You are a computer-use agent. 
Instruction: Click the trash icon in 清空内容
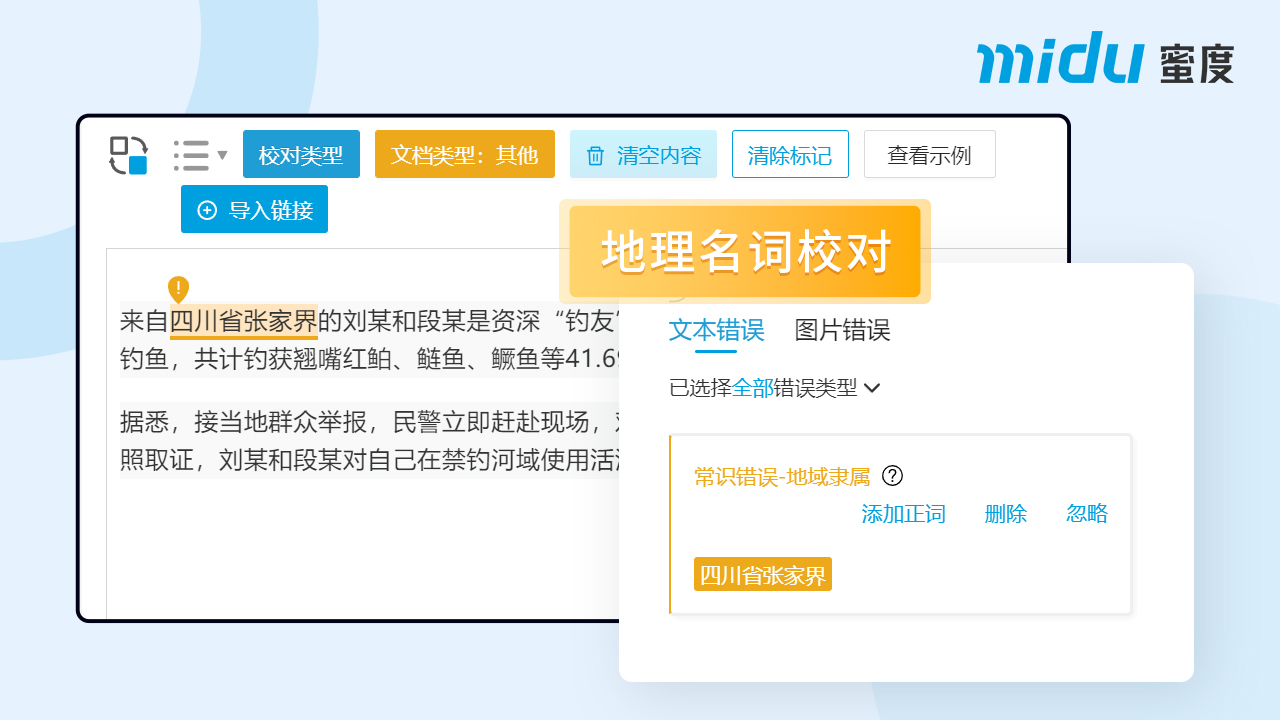(595, 156)
